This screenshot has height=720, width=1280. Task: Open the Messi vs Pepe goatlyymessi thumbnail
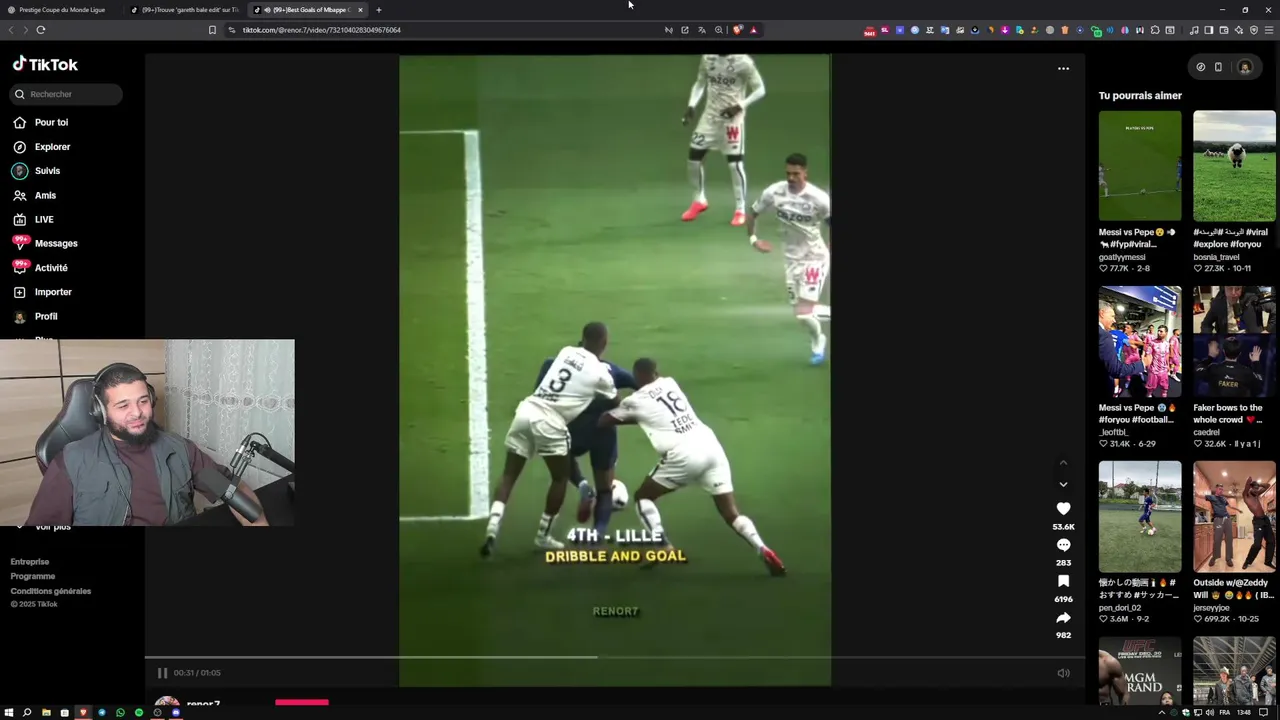click(1140, 166)
